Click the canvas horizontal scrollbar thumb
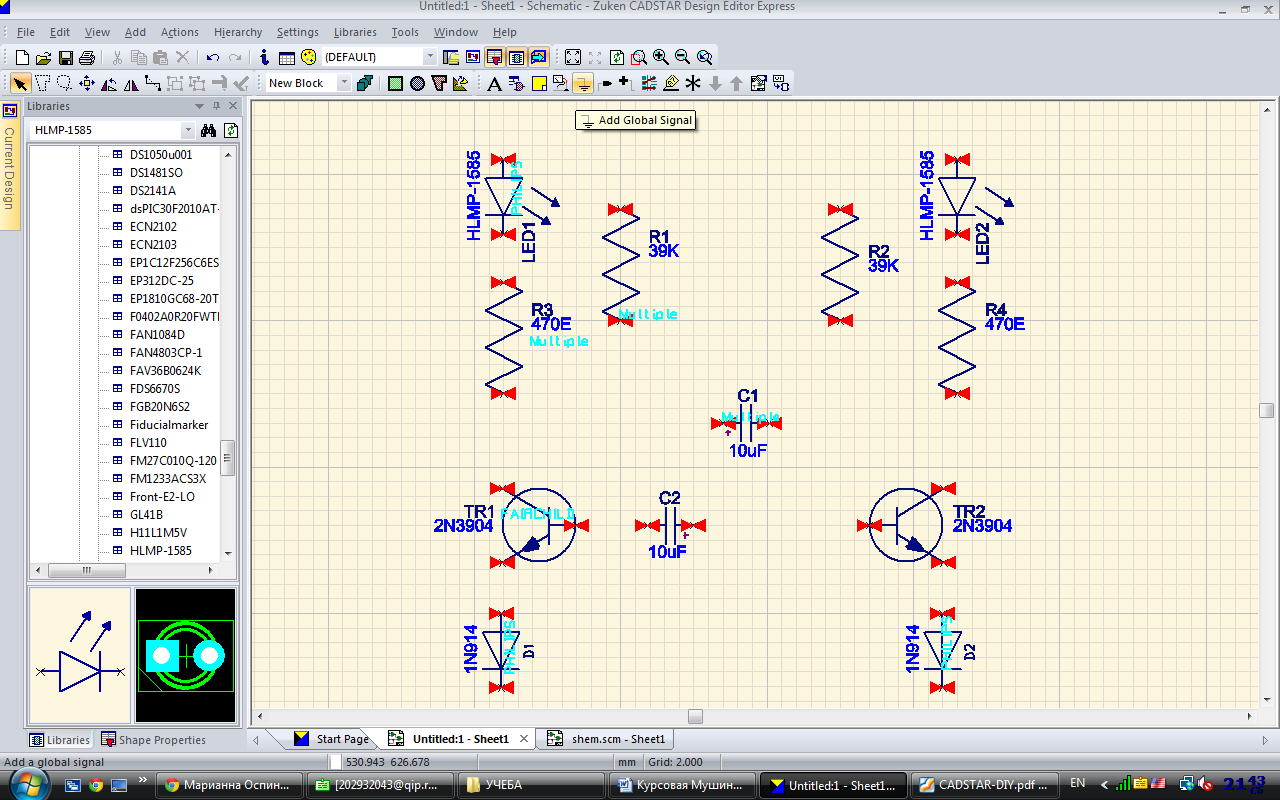The width and height of the screenshot is (1280, 800). (x=695, y=717)
